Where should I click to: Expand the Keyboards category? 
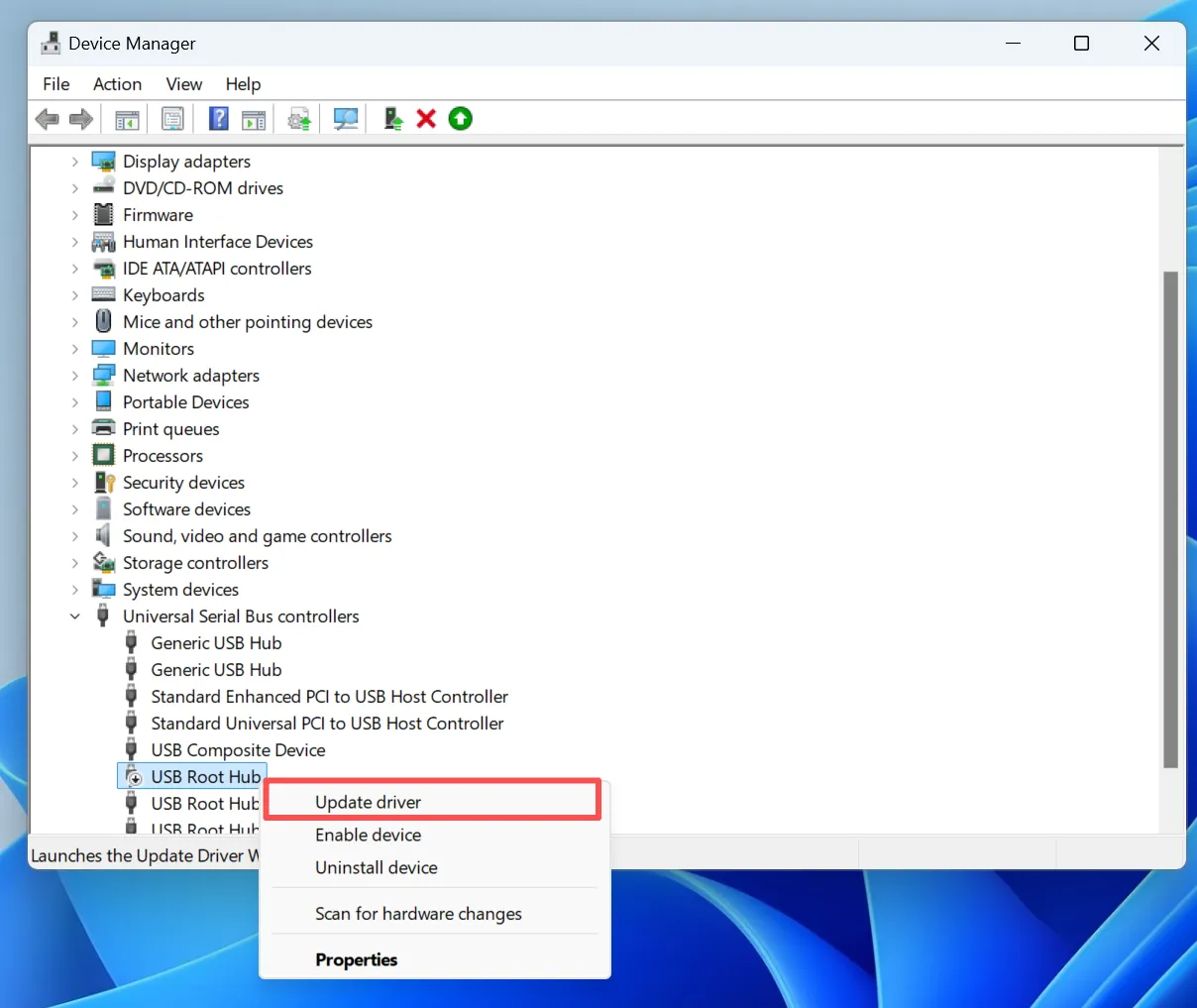(75, 295)
